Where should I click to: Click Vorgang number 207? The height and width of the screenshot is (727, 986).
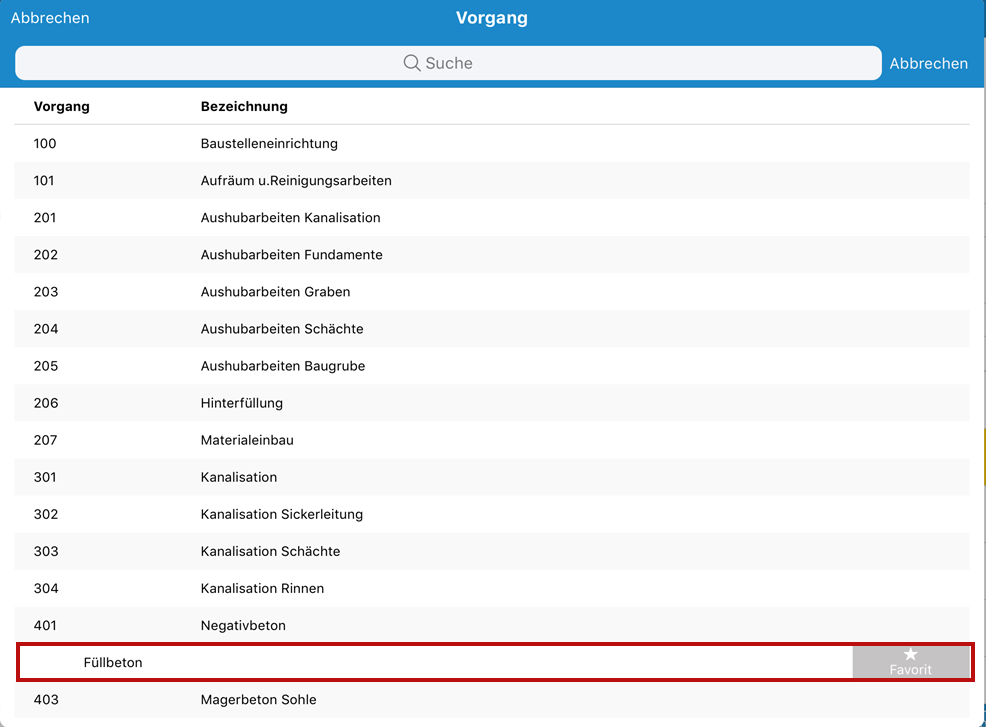(45, 440)
